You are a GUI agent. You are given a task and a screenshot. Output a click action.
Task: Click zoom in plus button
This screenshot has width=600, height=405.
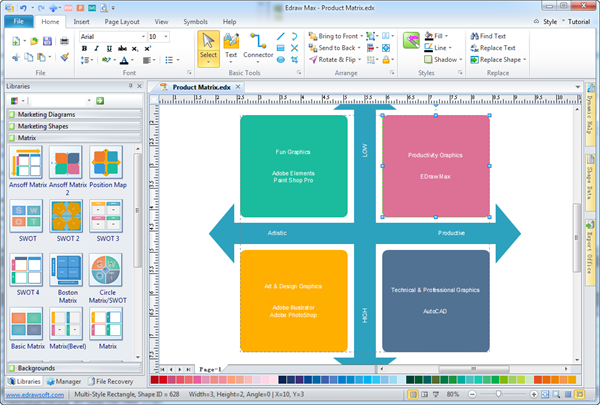(x=533, y=394)
